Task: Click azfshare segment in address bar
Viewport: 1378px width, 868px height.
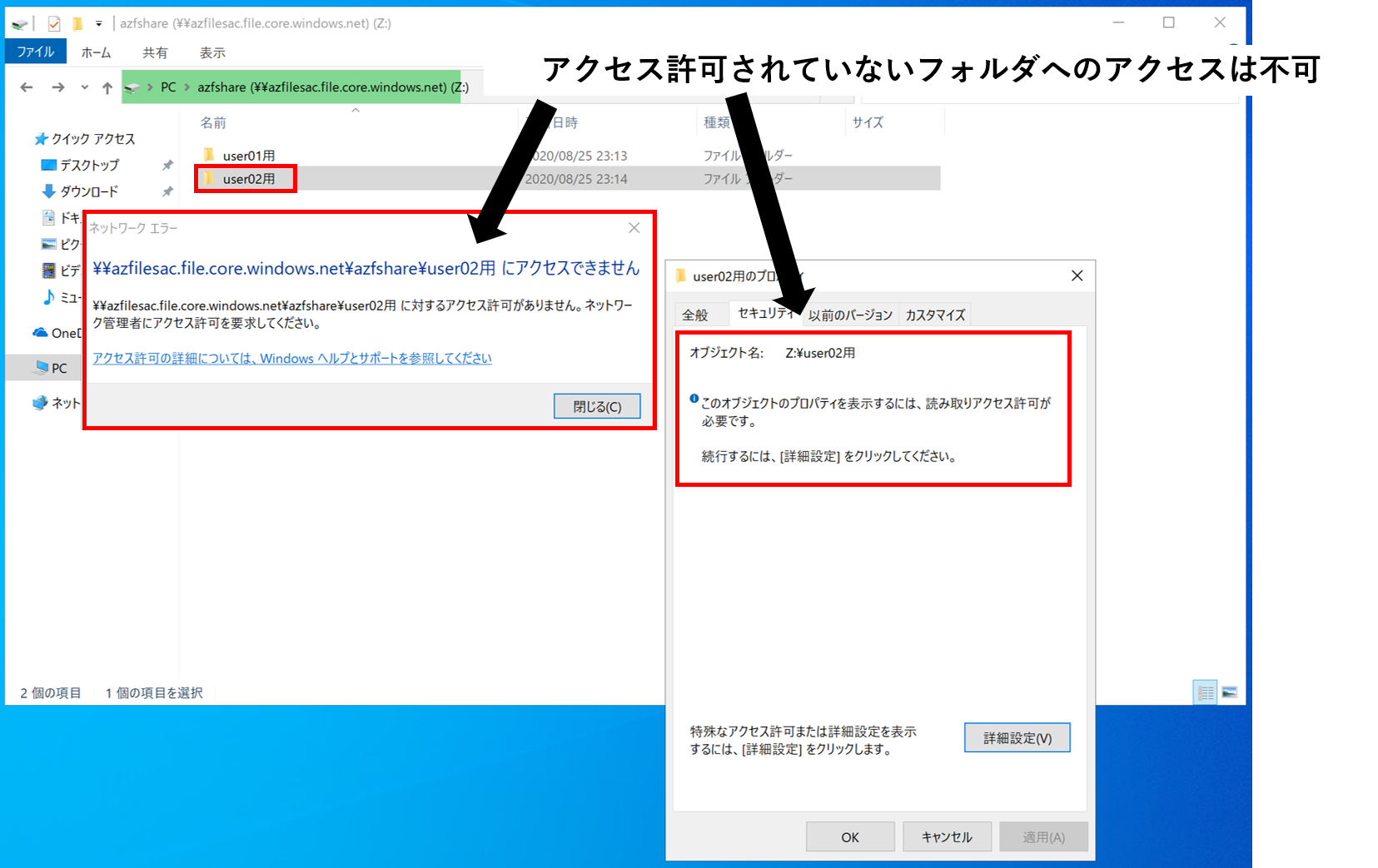Action: point(333,87)
